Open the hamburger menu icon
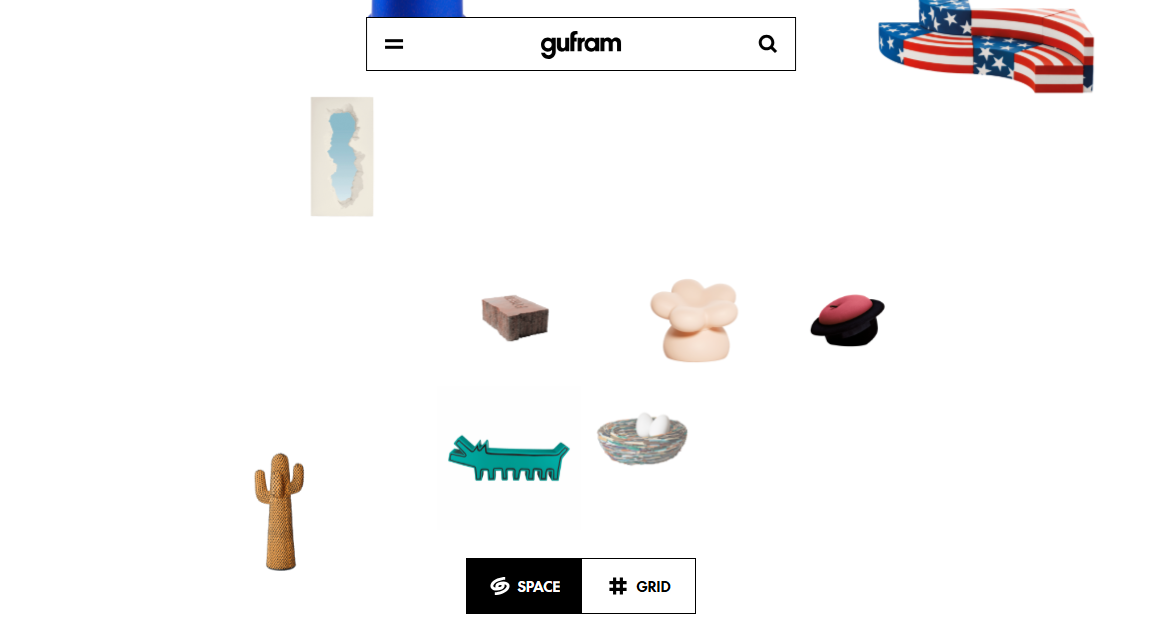This screenshot has width=1150, height=631. coord(394,44)
